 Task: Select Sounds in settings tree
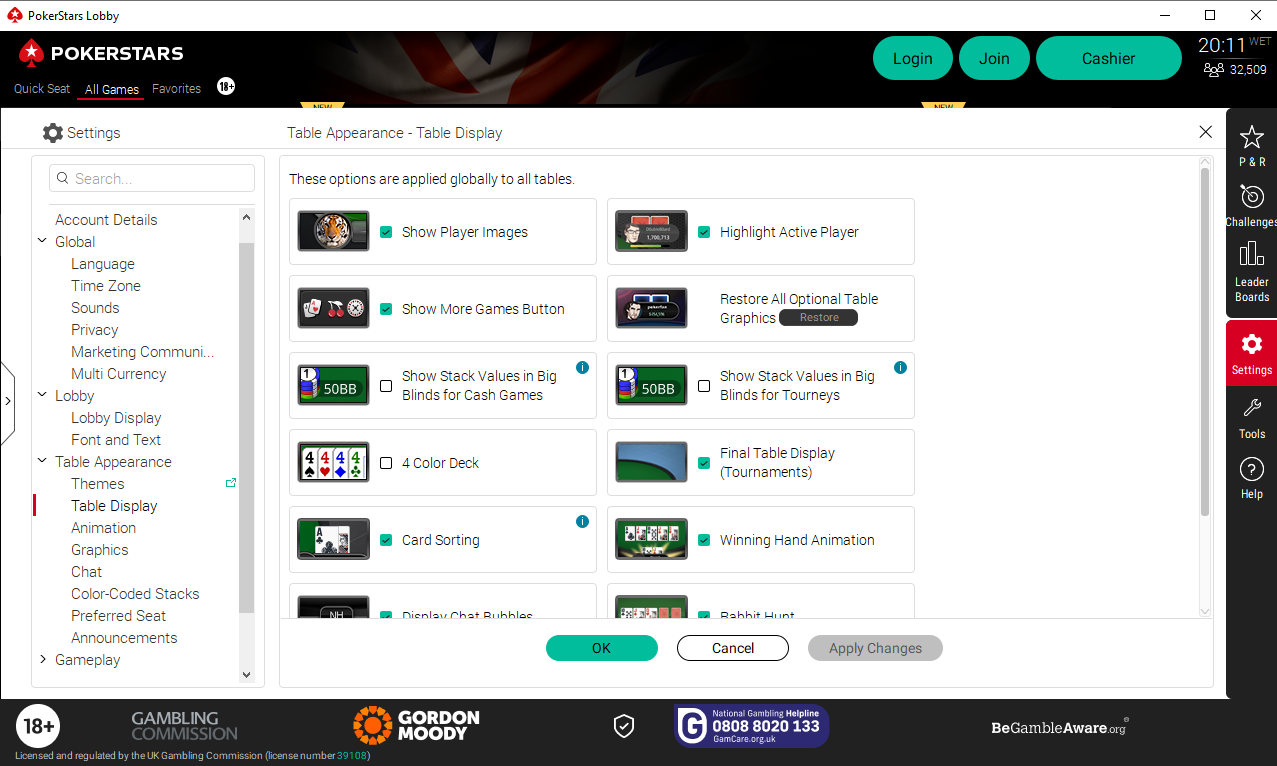[x=95, y=307]
